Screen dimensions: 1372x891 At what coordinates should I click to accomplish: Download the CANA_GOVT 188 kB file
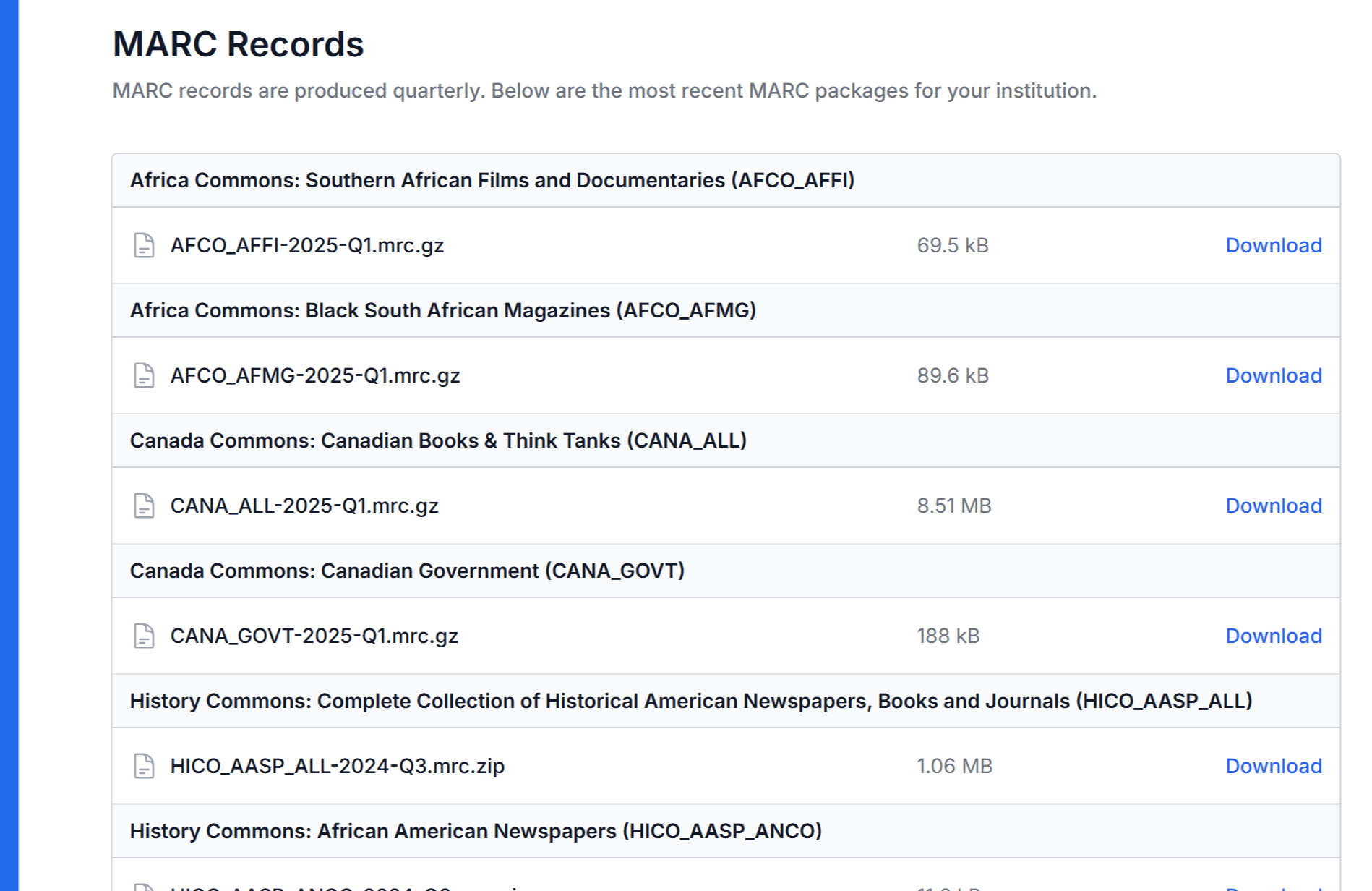coord(1273,636)
